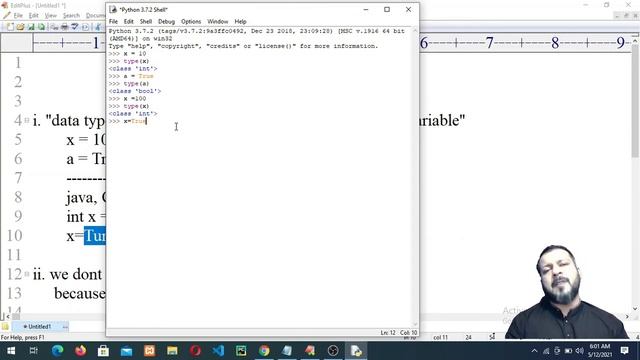The height and width of the screenshot is (360, 640).
Task: Click the Ln: 12 status indicator
Action: [388, 333]
